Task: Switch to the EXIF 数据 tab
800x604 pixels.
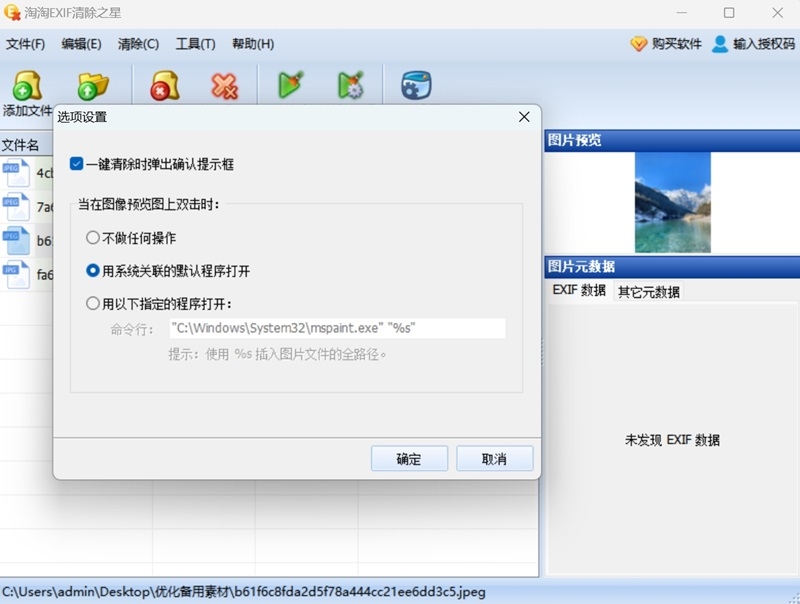Action: 579,290
